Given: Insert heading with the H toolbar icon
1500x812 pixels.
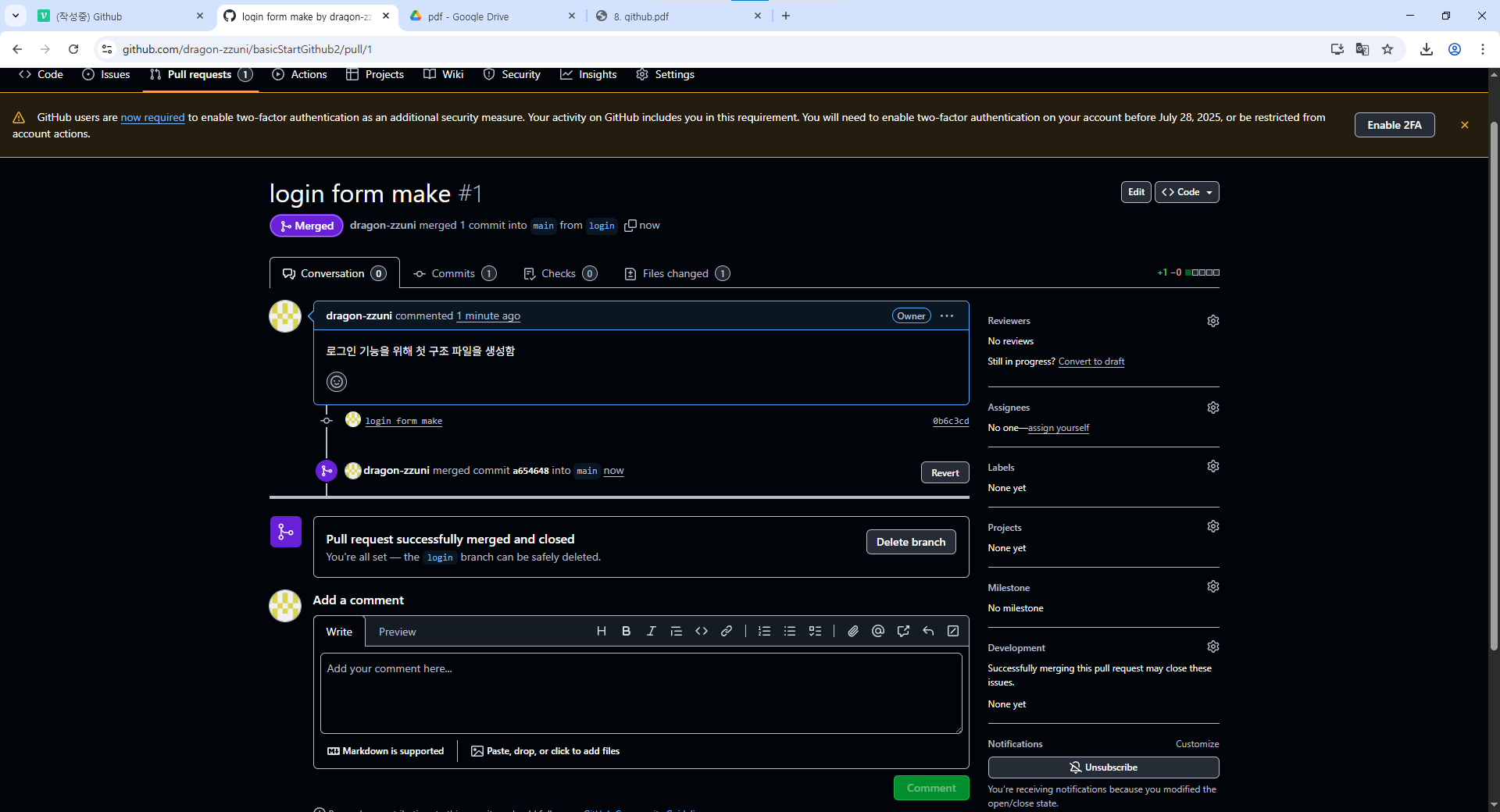Looking at the screenshot, I should pos(602,631).
